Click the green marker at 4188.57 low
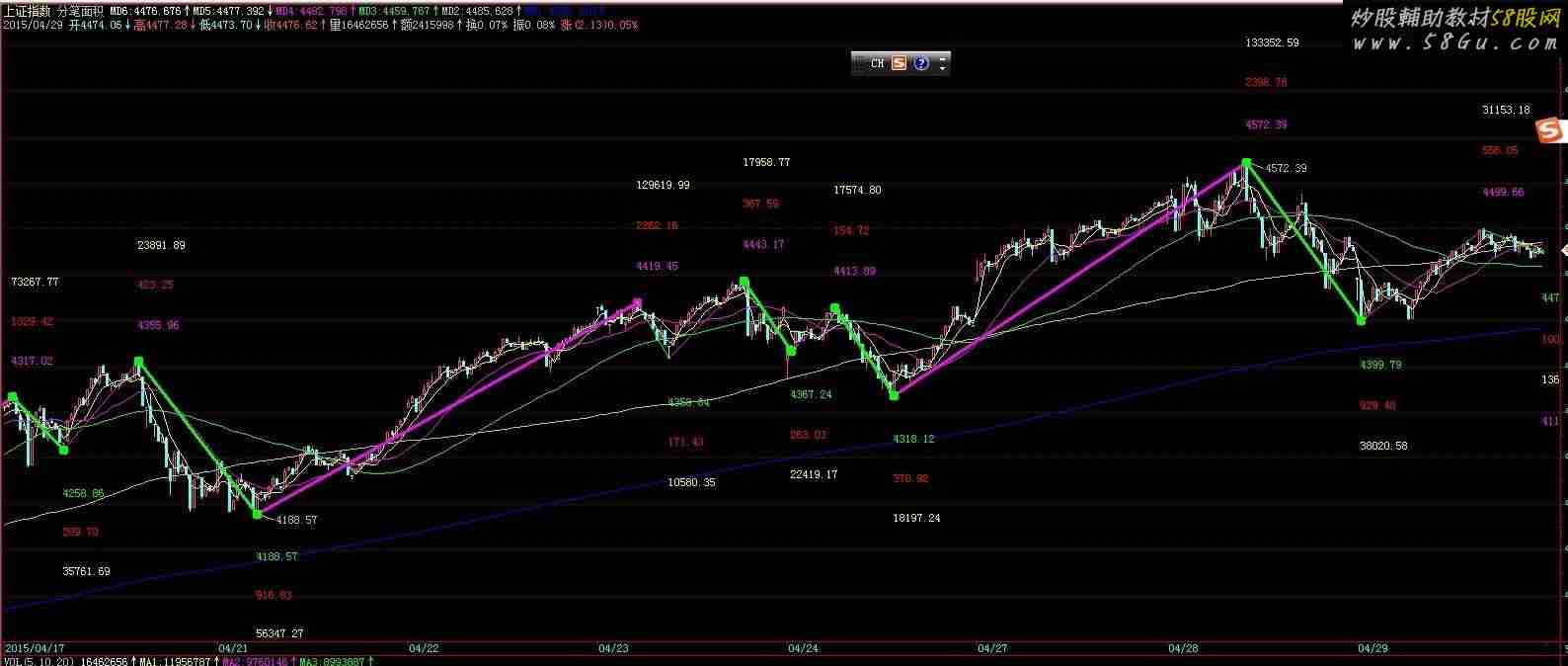The width and height of the screenshot is (1568, 666). pyautogui.click(x=257, y=514)
